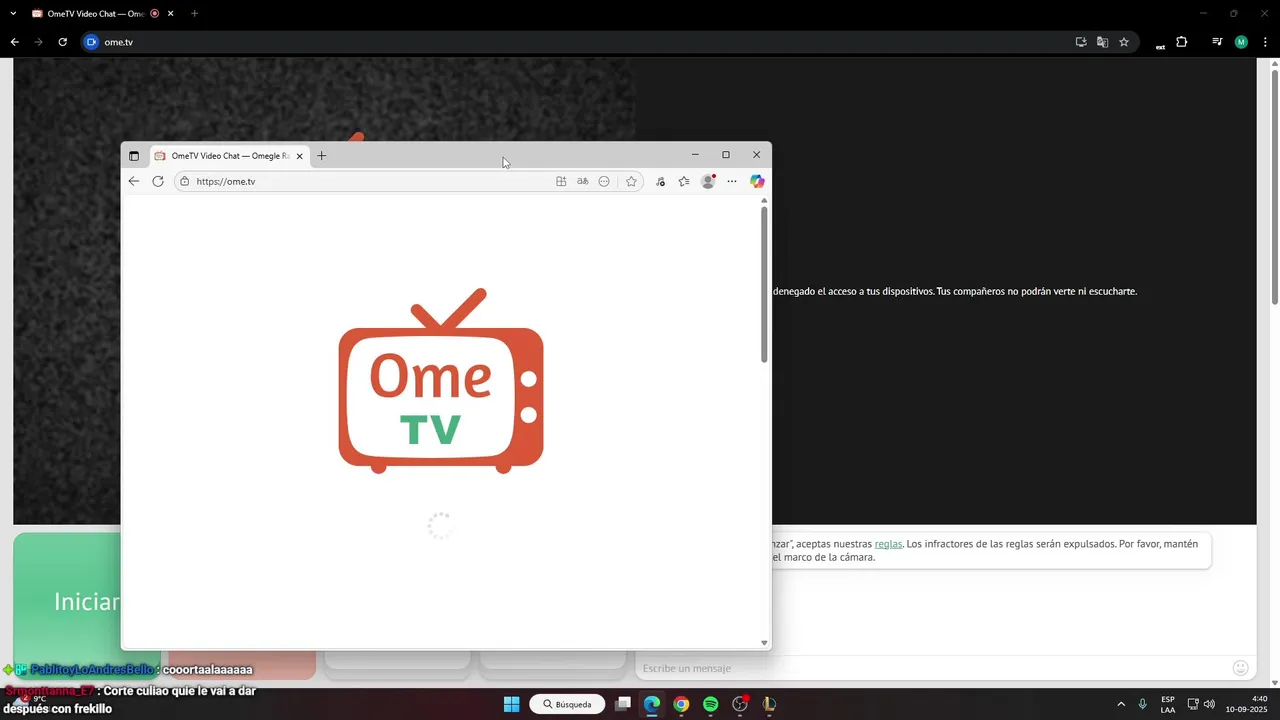Image resolution: width=1280 pixels, height=720 pixels.
Task: Open the Edge address bar more-options circle icon
Action: point(604,181)
